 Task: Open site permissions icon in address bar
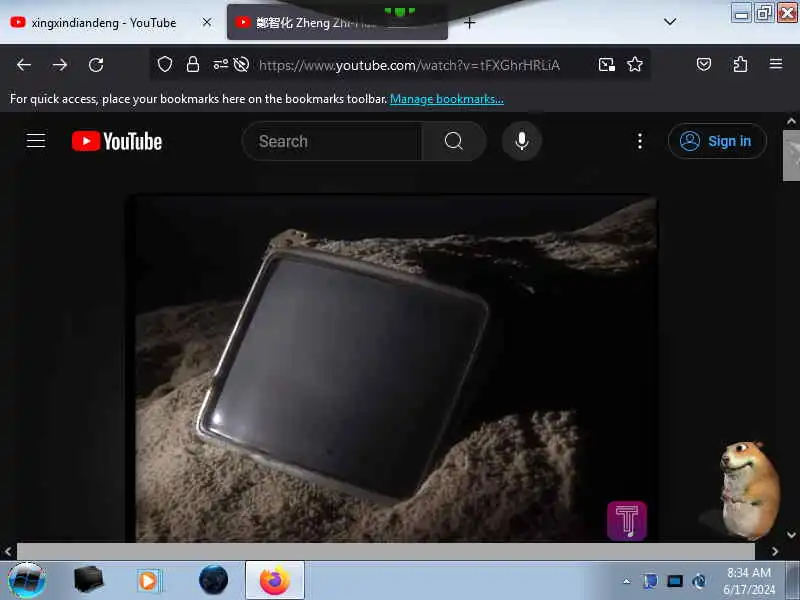[x=220, y=64]
